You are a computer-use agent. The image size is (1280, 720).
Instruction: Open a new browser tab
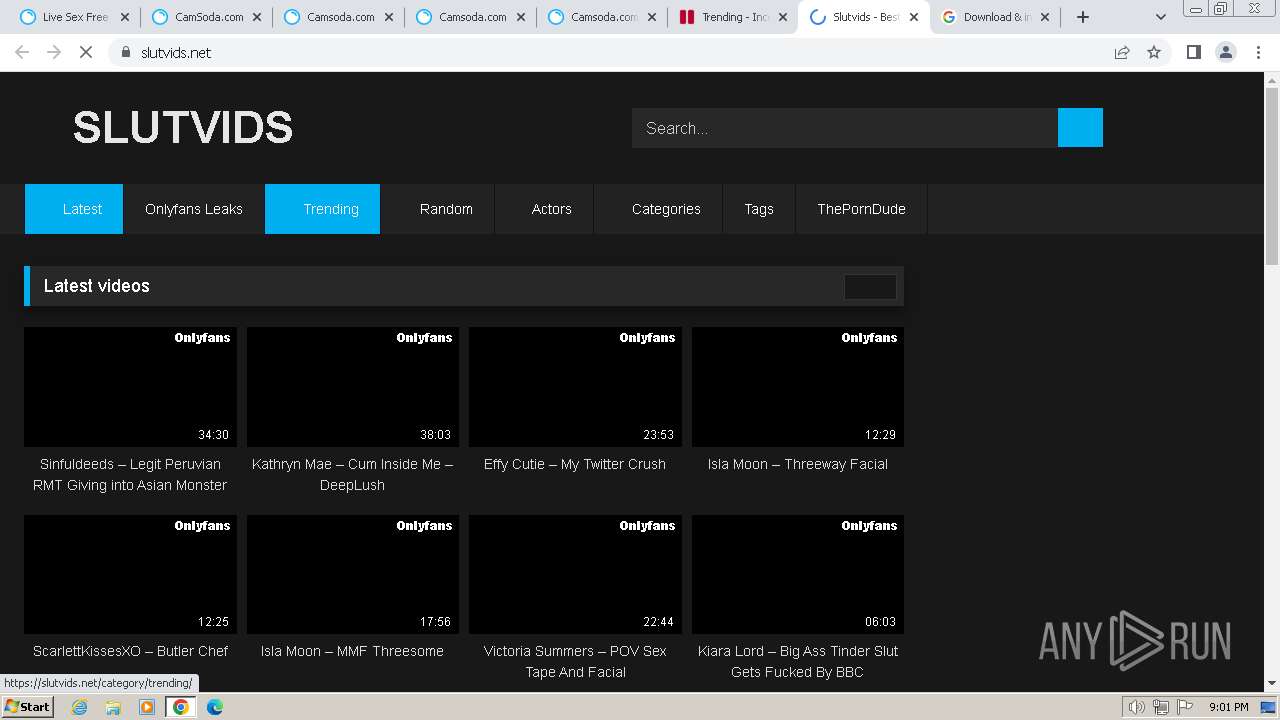pos(1083,17)
